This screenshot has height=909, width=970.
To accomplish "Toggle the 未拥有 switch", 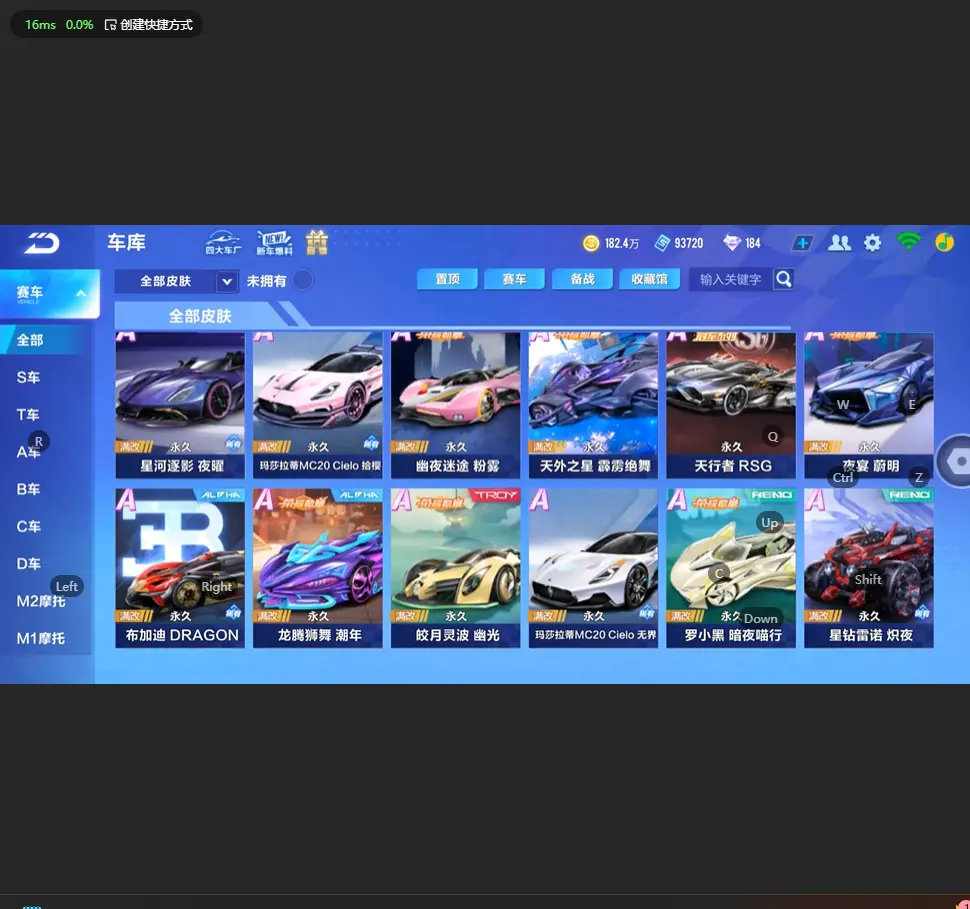I will [x=303, y=280].
